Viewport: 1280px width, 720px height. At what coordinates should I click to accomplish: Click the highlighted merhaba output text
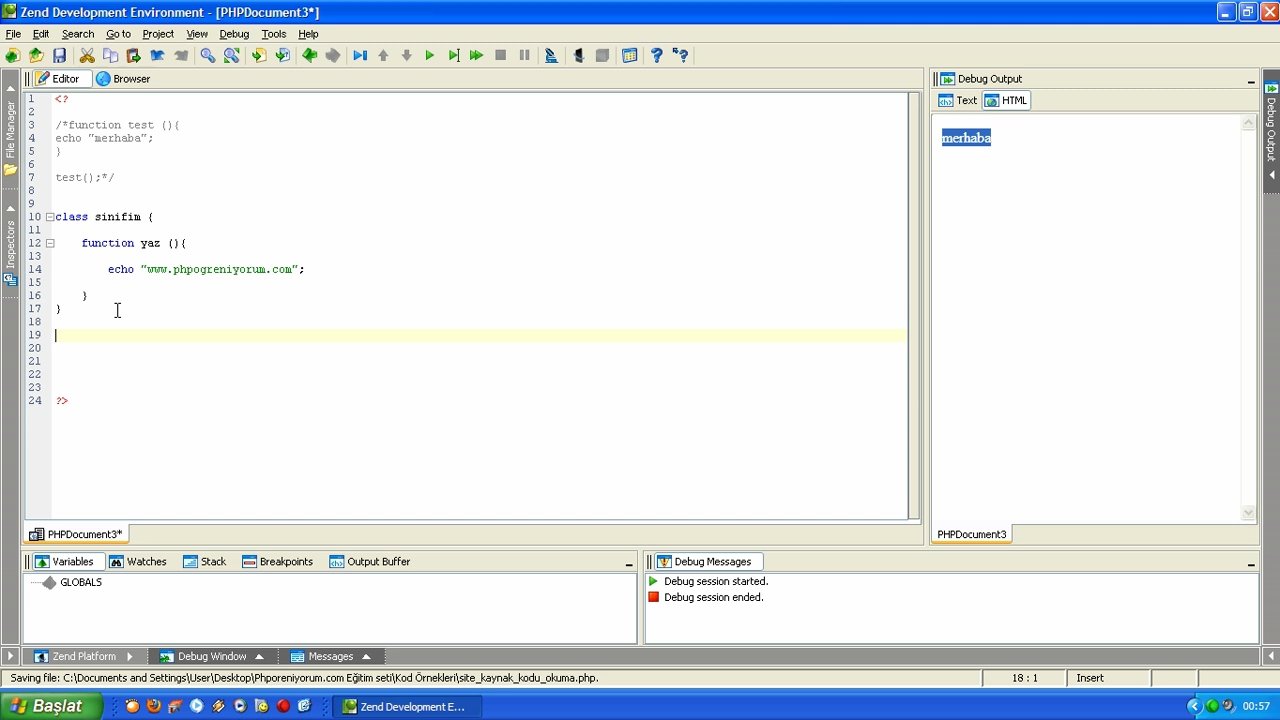click(x=966, y=138)
